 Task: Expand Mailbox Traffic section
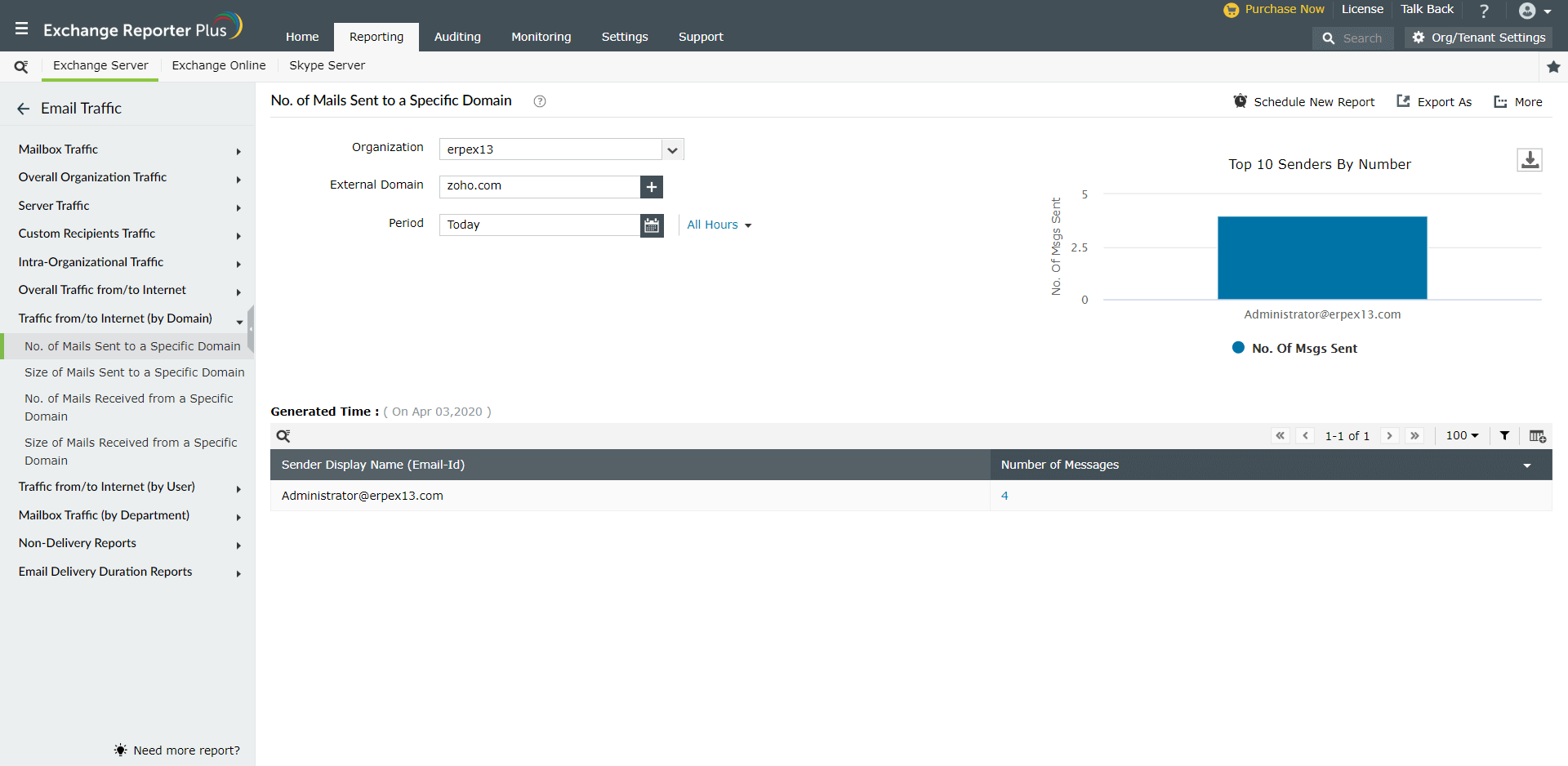click(238, 151)
